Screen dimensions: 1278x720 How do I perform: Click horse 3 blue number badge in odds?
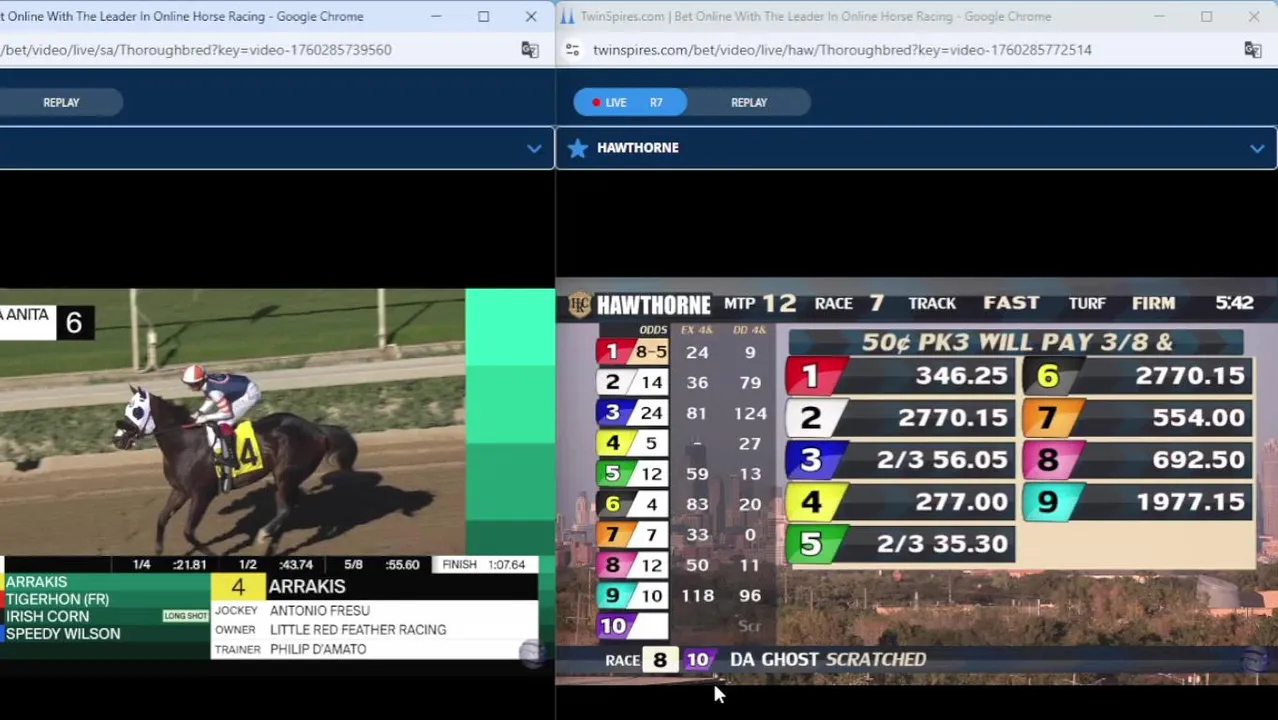click(x=612, y=413)
